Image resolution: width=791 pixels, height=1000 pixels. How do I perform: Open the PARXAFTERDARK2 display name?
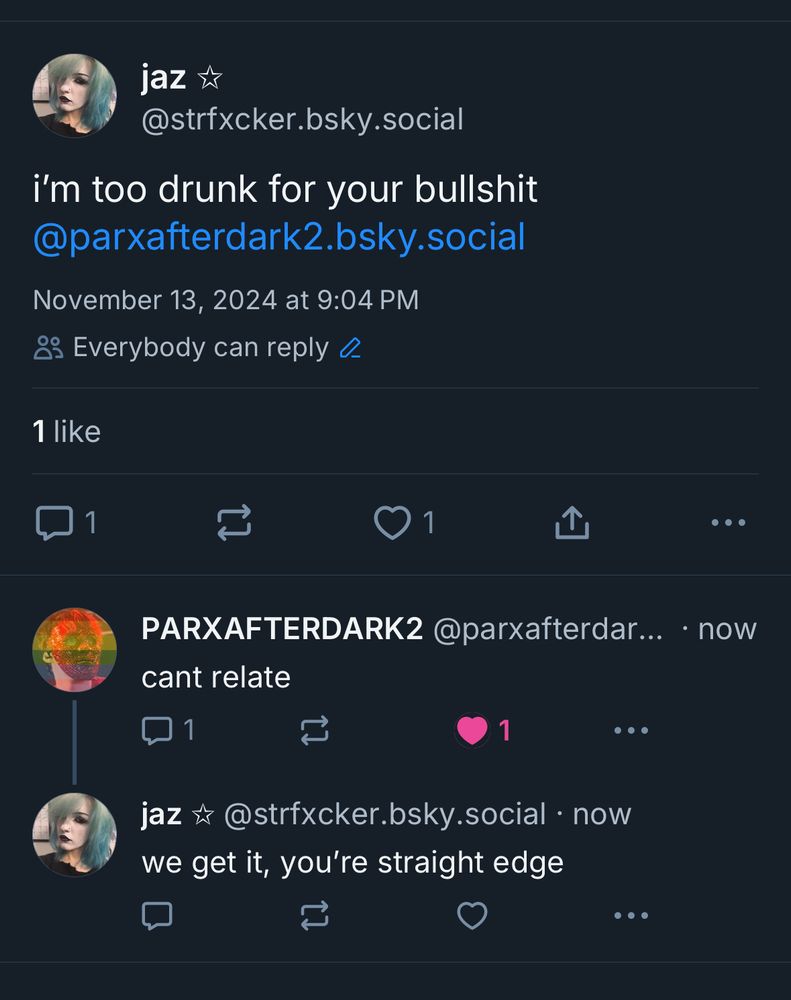tap(282, 629)
